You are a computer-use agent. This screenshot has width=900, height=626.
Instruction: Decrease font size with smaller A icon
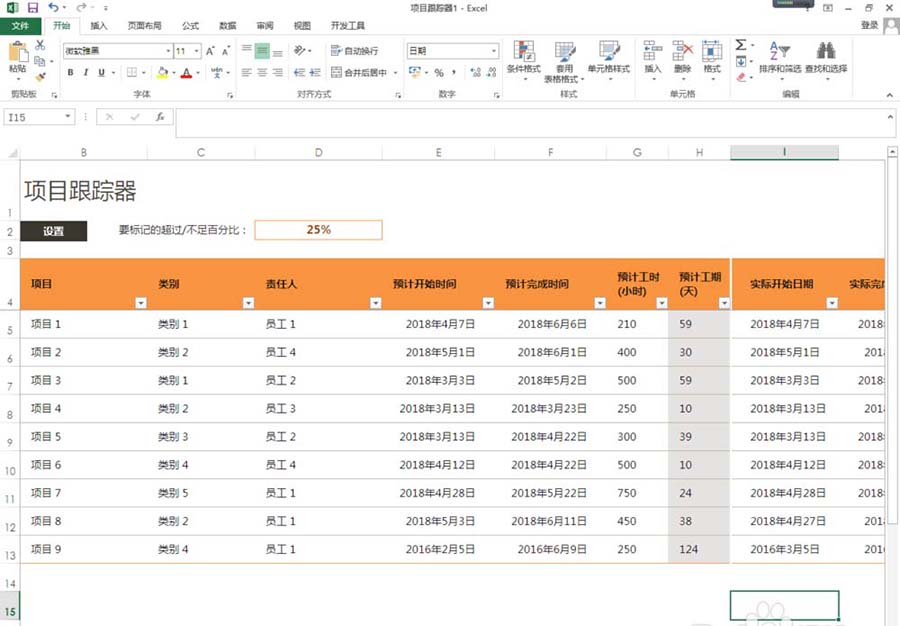point(226,51)
